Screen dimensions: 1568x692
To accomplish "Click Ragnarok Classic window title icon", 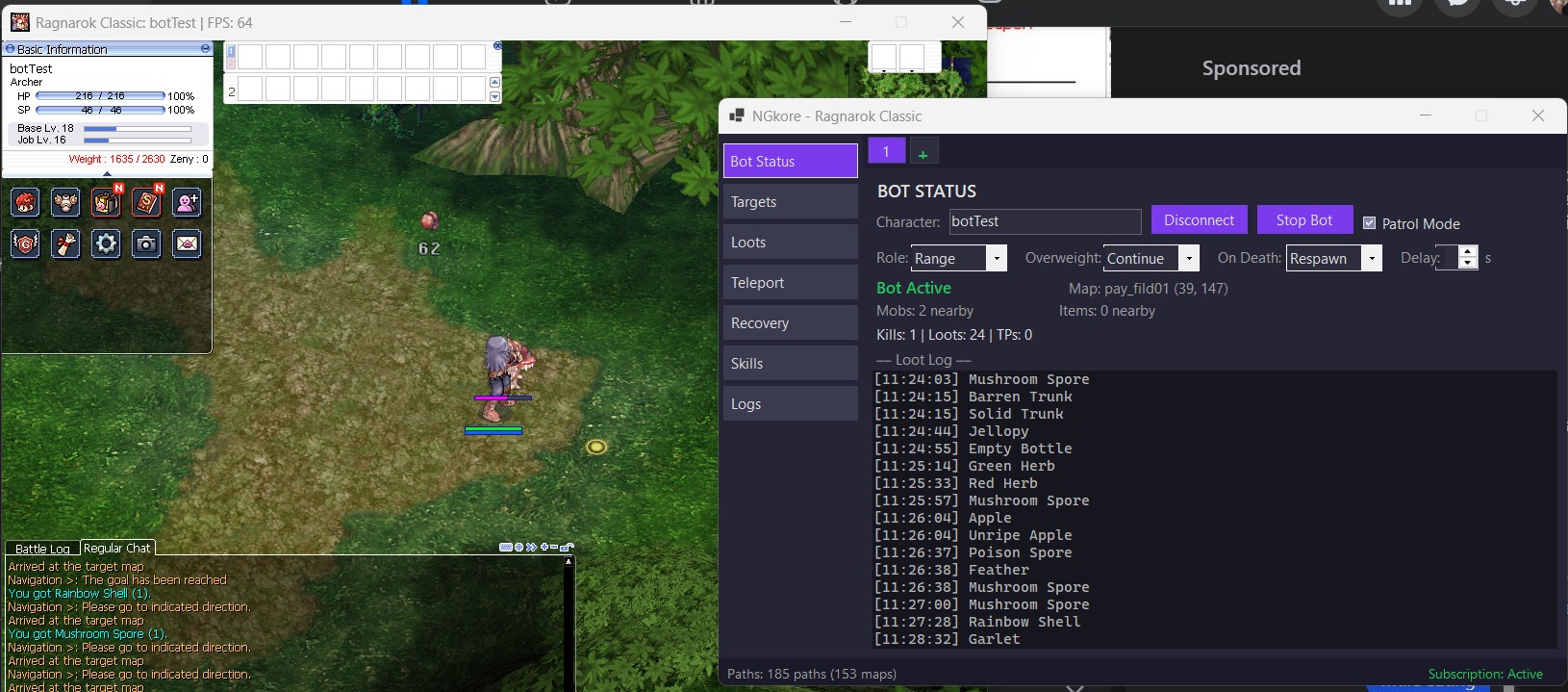I will (20, 22).
